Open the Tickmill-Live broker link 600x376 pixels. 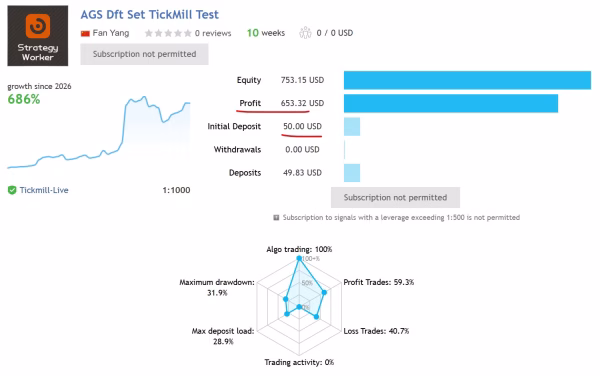pos(44,190)
